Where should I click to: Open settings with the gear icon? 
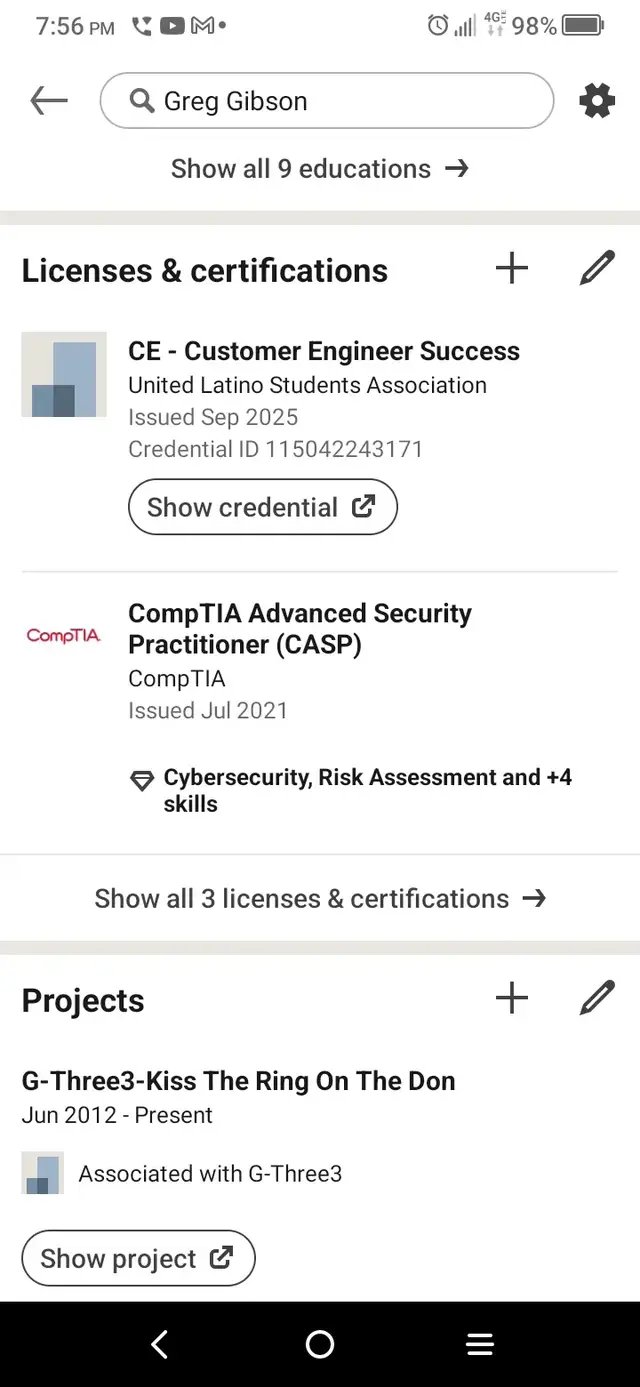click(x=597, y=100)
